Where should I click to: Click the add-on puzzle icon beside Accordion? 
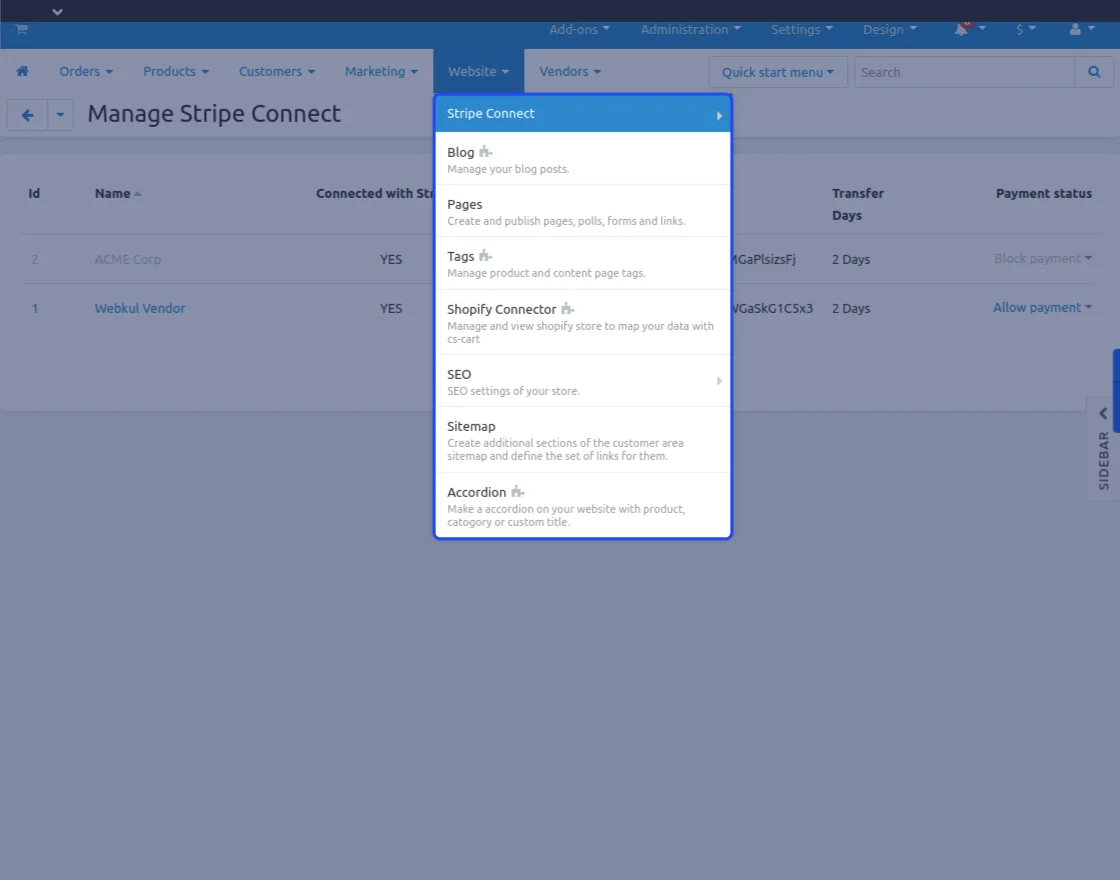point(518,491)
